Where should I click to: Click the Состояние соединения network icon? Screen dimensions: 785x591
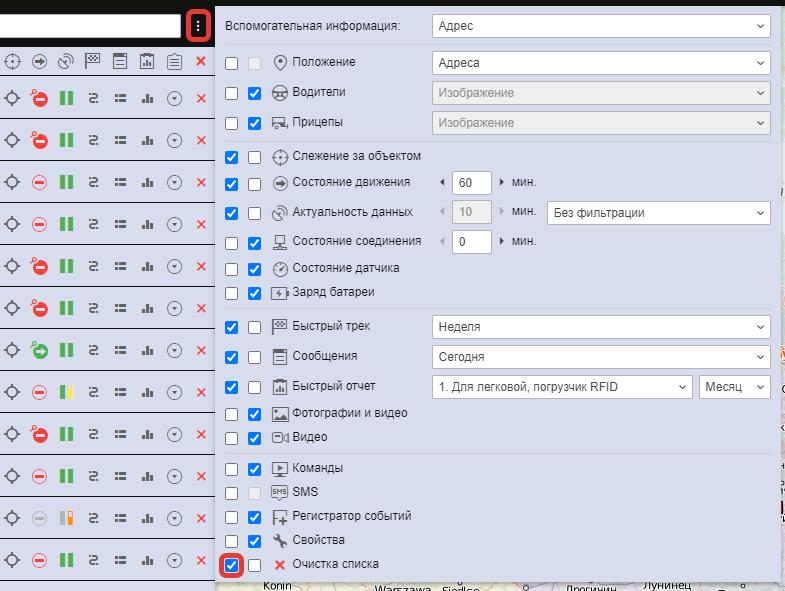point(280,242)
